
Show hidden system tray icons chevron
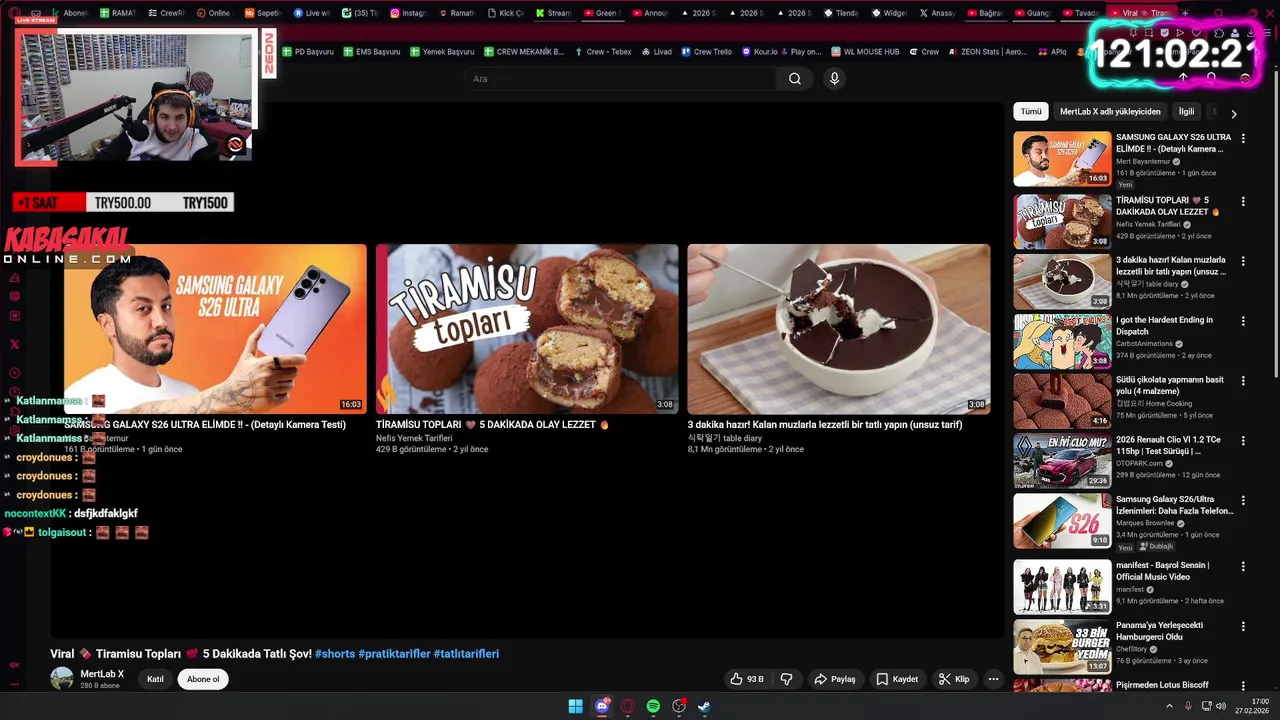pos(1170,707)
